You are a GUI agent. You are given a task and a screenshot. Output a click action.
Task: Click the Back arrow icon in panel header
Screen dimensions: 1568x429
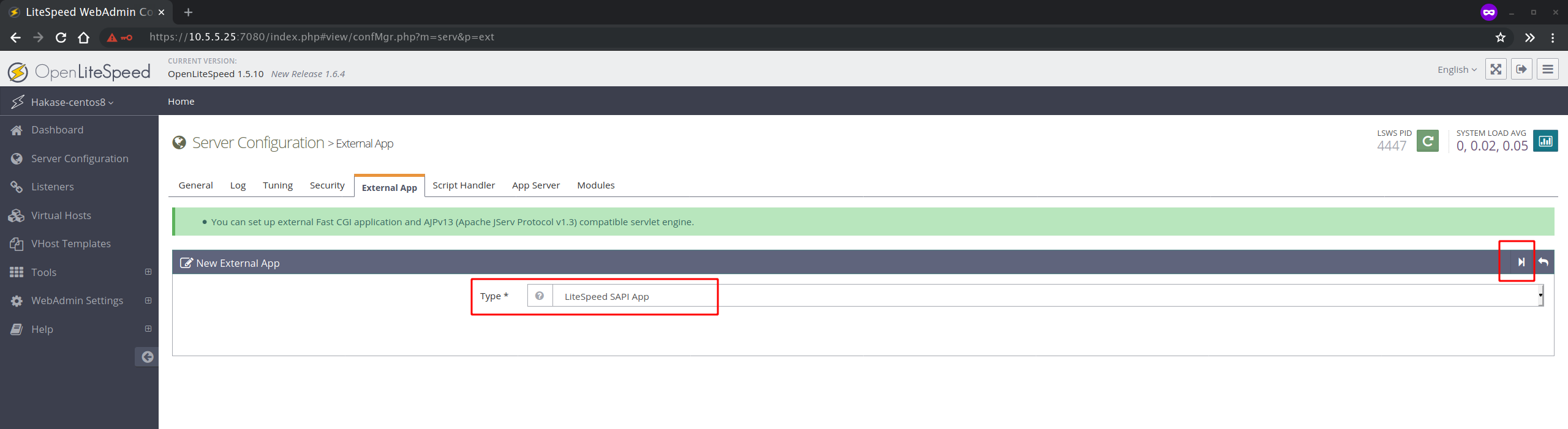coord(1543,262)
